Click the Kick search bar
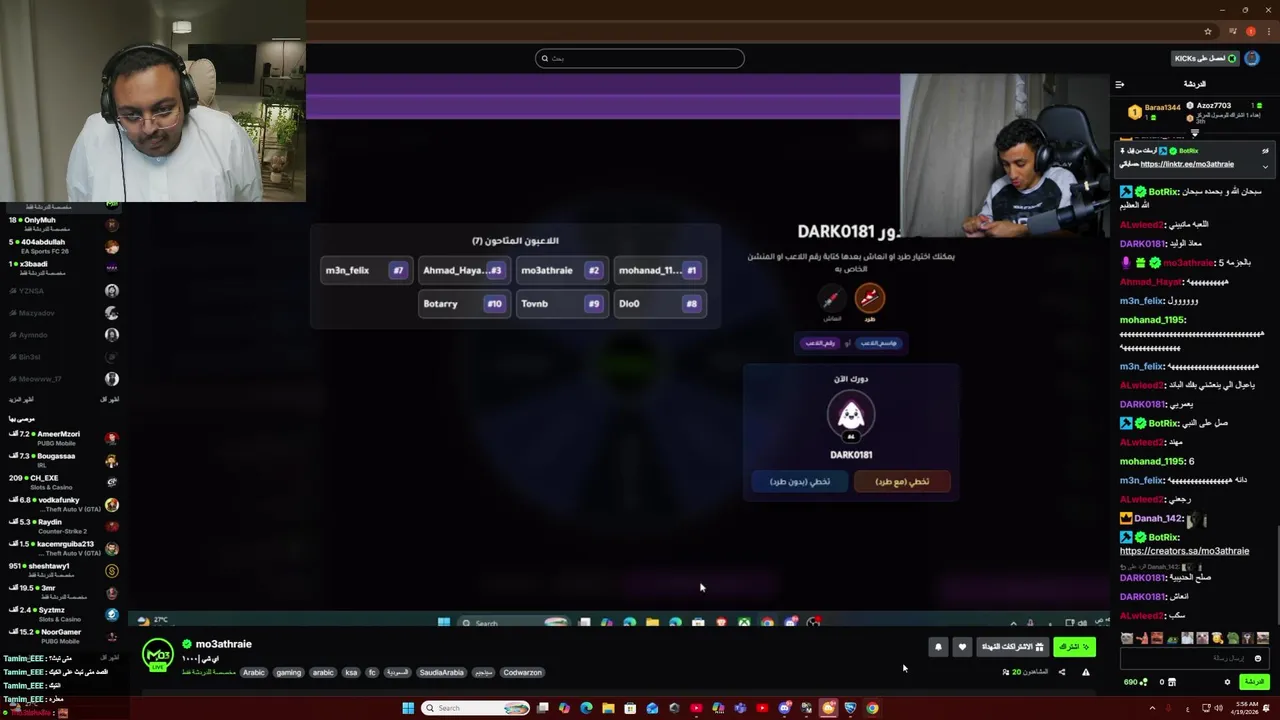Screen dimensions: 1280x720 tap(640, 58)
